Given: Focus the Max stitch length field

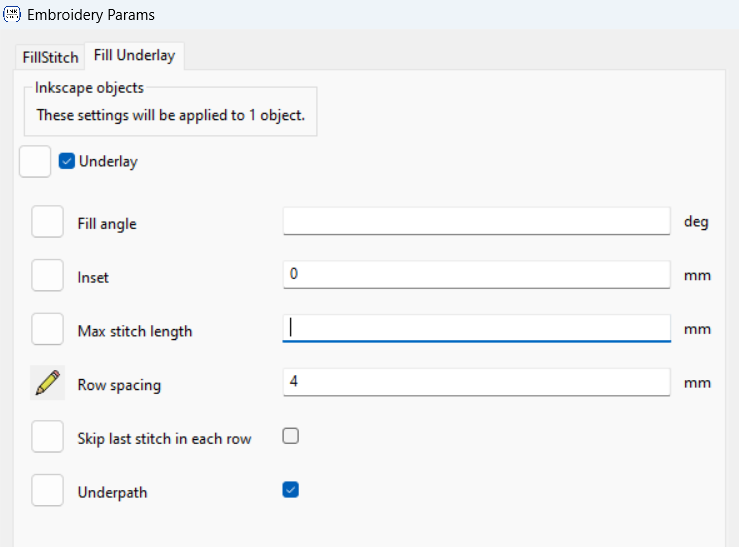Looking at the screenshot, I should pyautogui.click(x=476, y=328).
